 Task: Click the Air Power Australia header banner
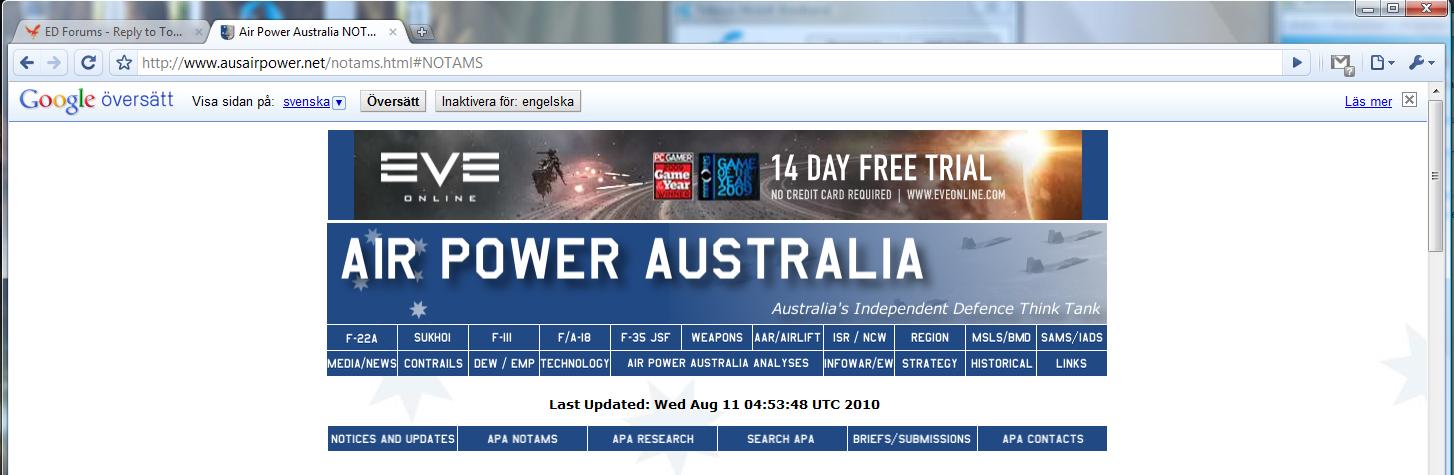tap(717, 273)
